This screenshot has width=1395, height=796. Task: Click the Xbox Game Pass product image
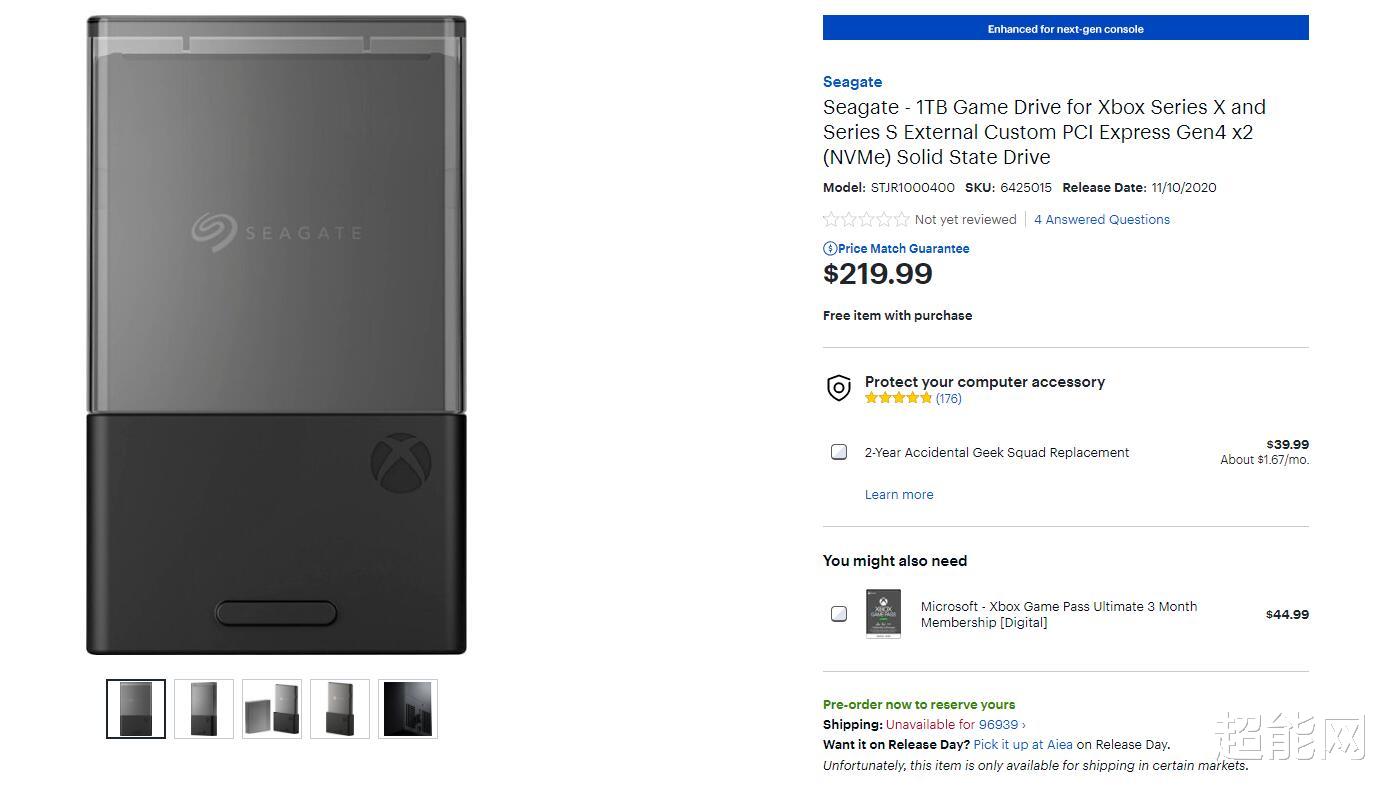coord(883,614)
